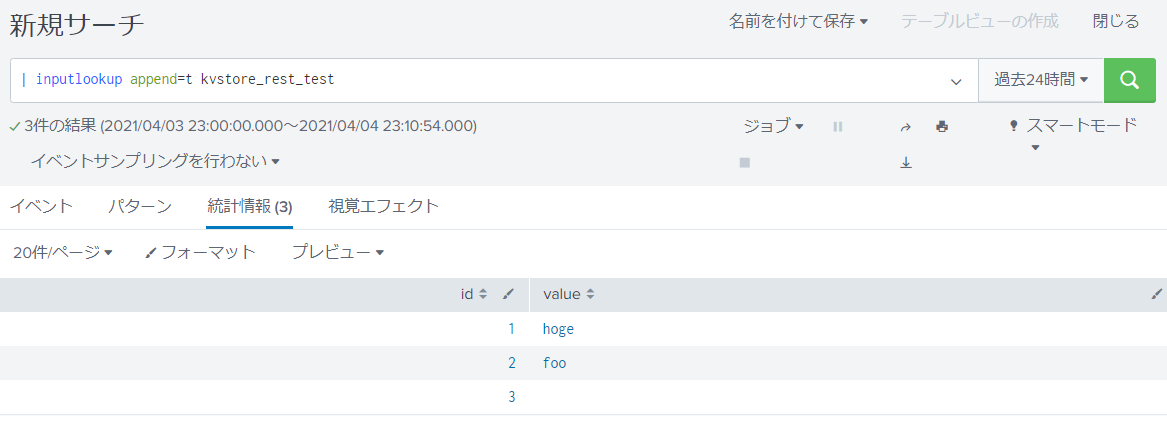Viewport: 1167px width, 430px height.
Task: Open プレビュー dropdown
Action: [338, 253]
